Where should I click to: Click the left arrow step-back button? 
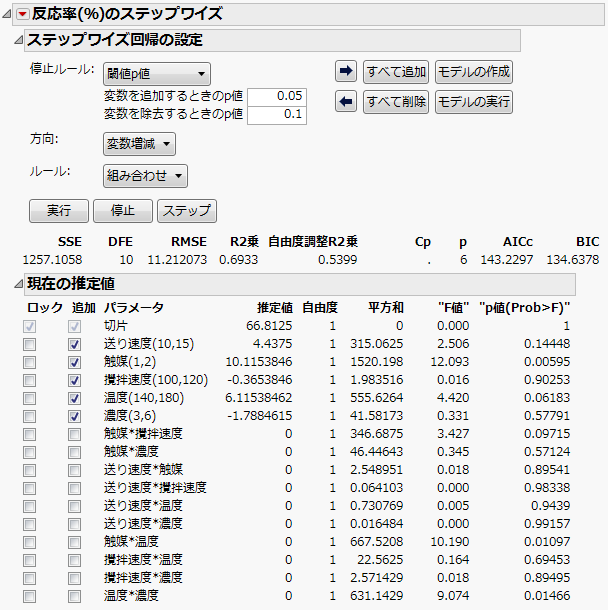(346, 102)
